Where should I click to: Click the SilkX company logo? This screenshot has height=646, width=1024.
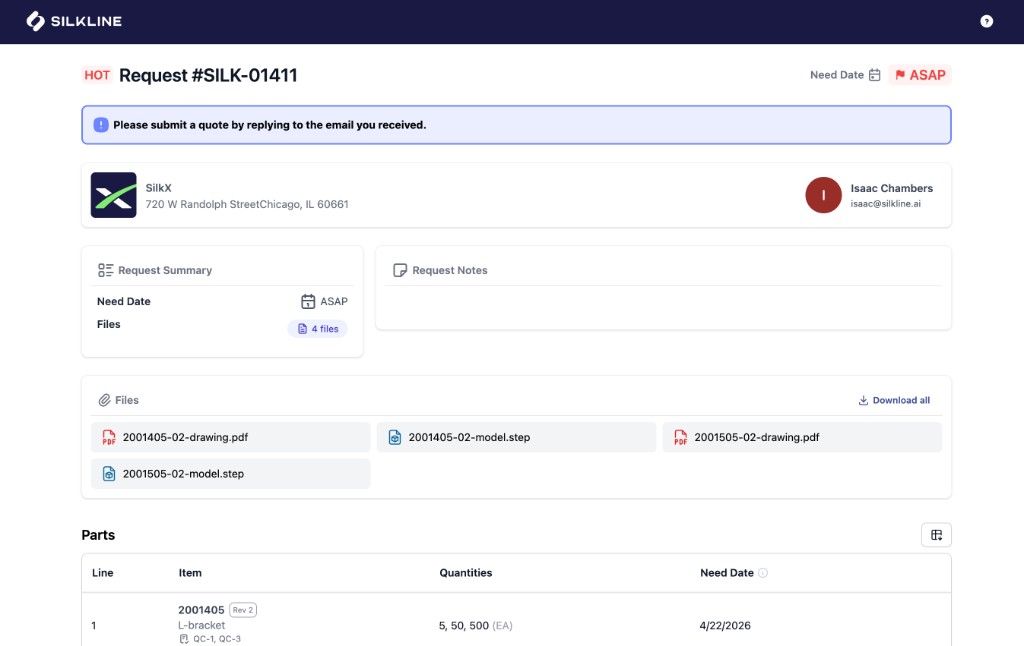tap(114, 195)
